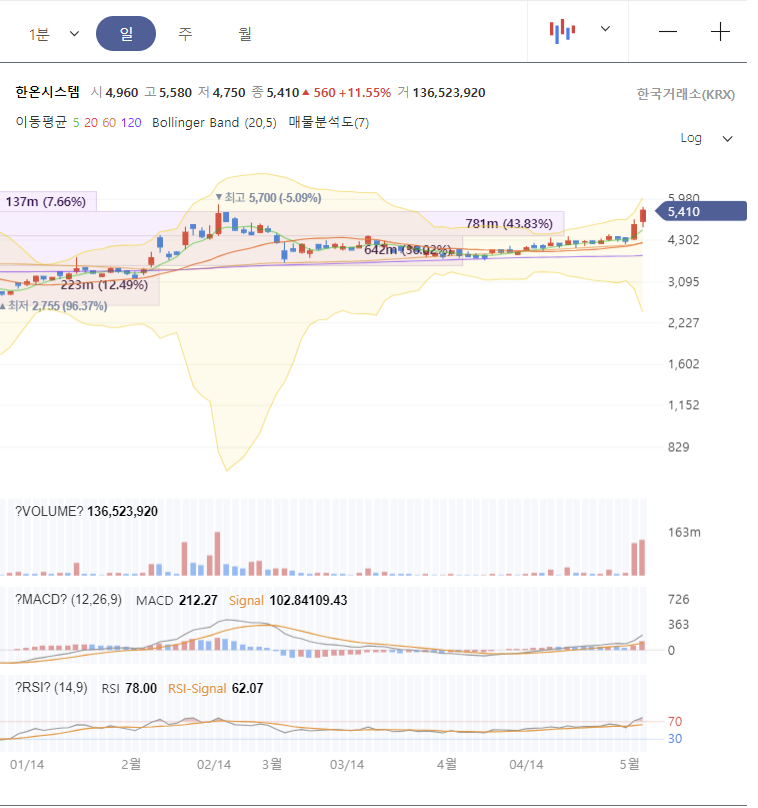The width and height of the screenshot is (758, 808).
Task: Click the MACD value 212.27
Action: click(x=198, y=600)
